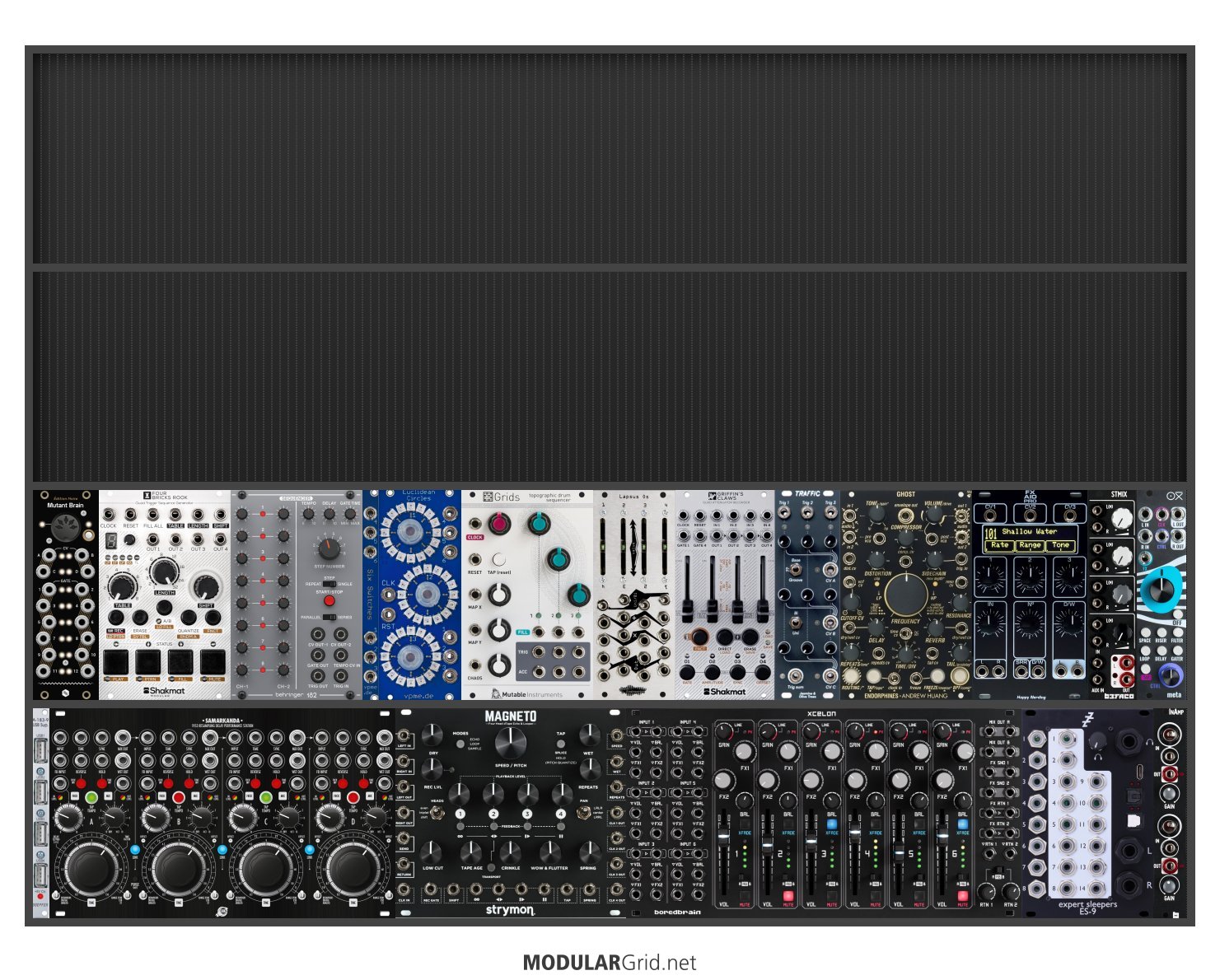This screenshot has width=1220, height=980.
Task: Turn the COMPRESSOR knob on Ghost
Action: tap(904, 539)
